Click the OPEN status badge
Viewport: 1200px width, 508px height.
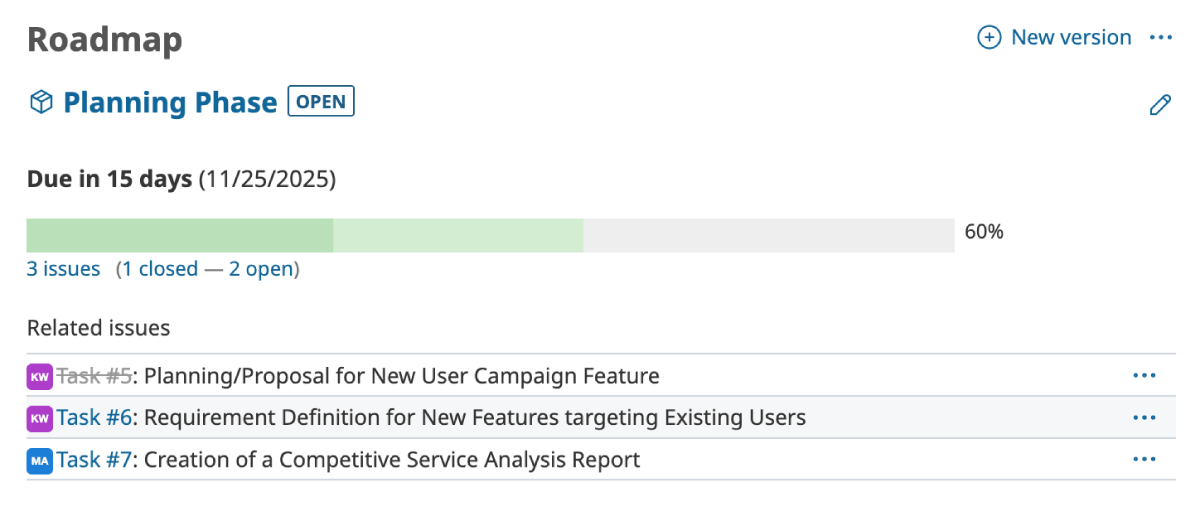pyautogui.click(x=321, y=102)
